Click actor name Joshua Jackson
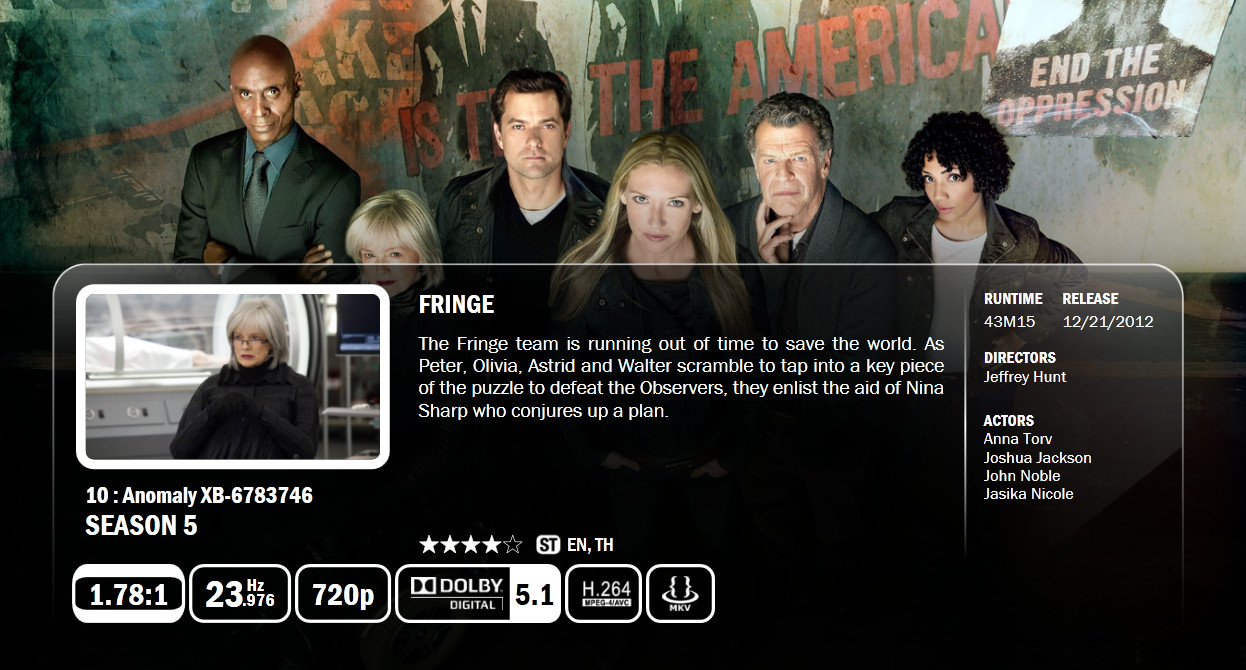 tap(1038, 458)
